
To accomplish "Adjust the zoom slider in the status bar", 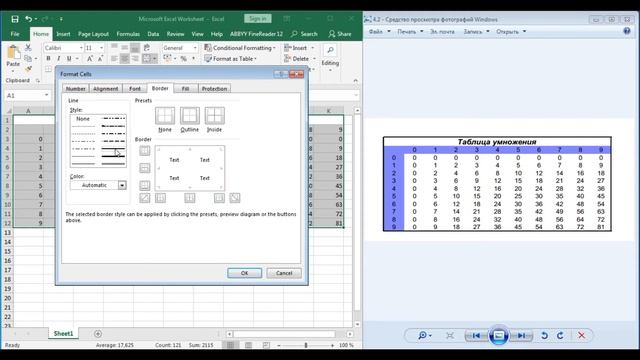I will pos(305,345).
